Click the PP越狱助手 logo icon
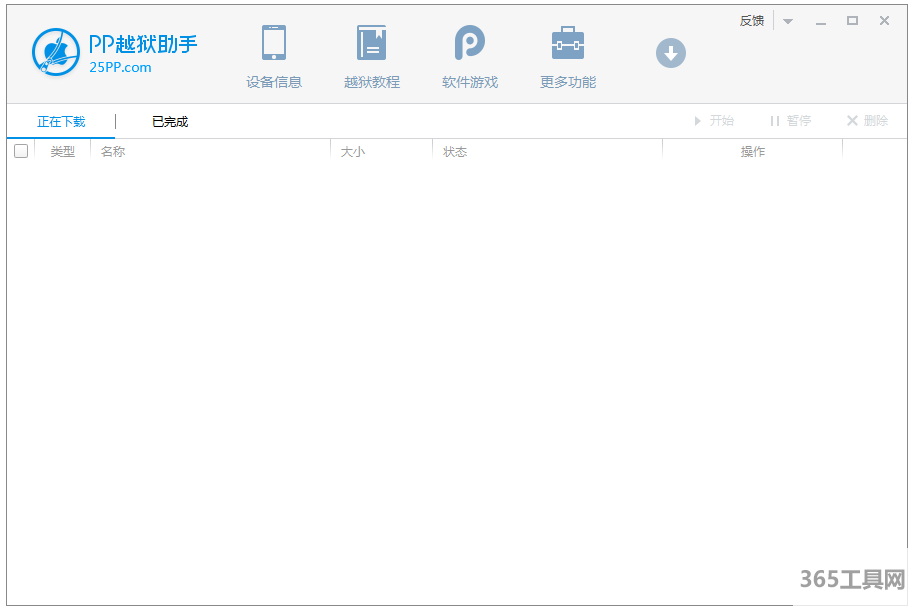Image resolution: width=913 pixels, height=608 pixels. pos(56,53)
